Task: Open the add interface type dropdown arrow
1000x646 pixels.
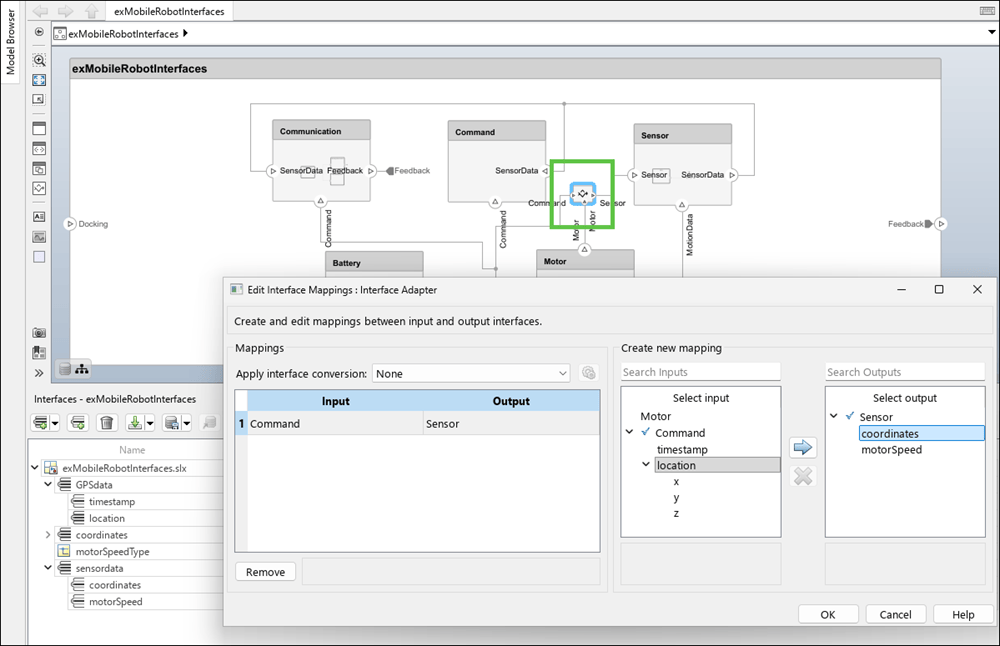Action: (55, 423)
